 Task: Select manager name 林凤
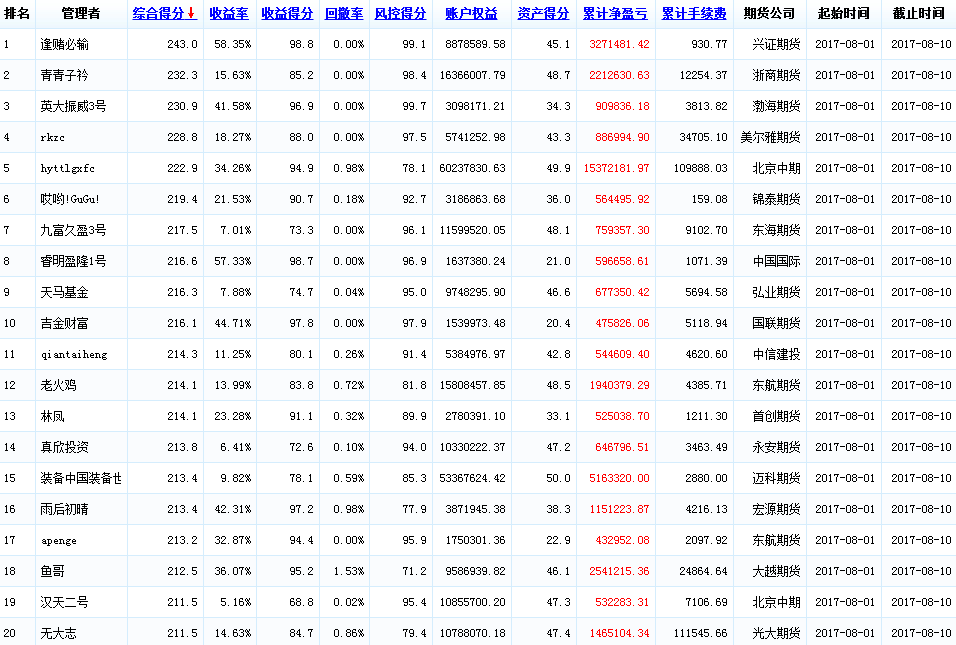(52, 416)
